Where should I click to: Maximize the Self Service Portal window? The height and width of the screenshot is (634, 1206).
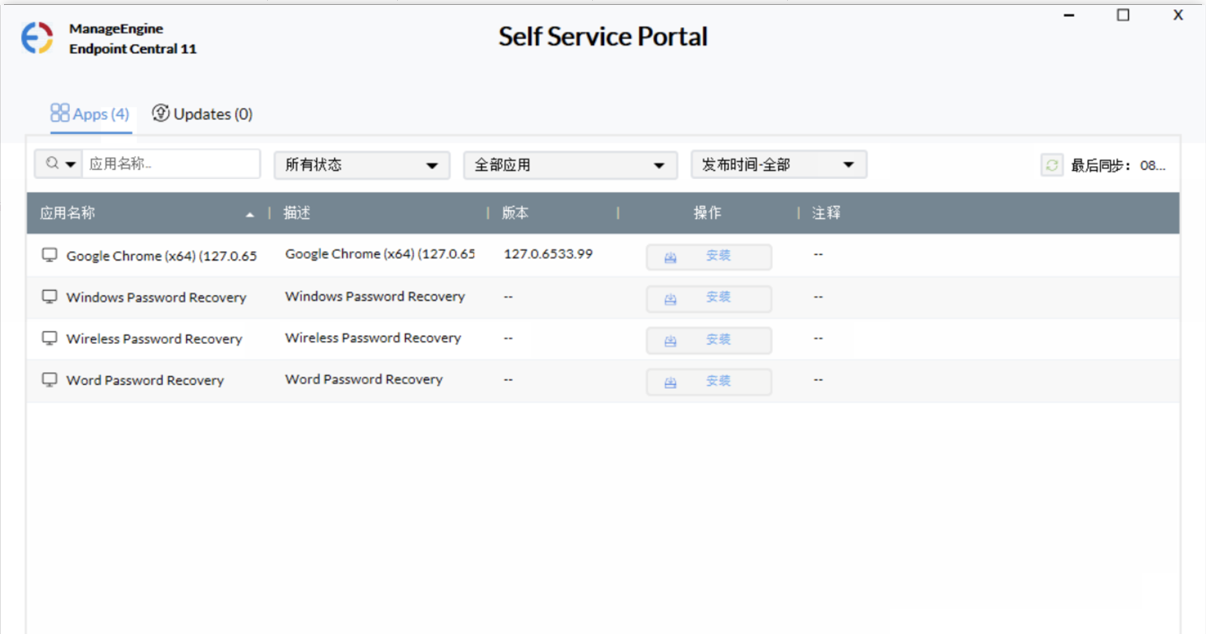pos(1123,15)
